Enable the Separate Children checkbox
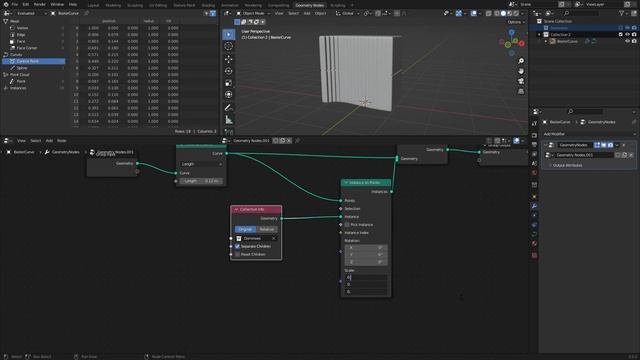The height and width of the screenshot is (360, 640). (238, 246)
